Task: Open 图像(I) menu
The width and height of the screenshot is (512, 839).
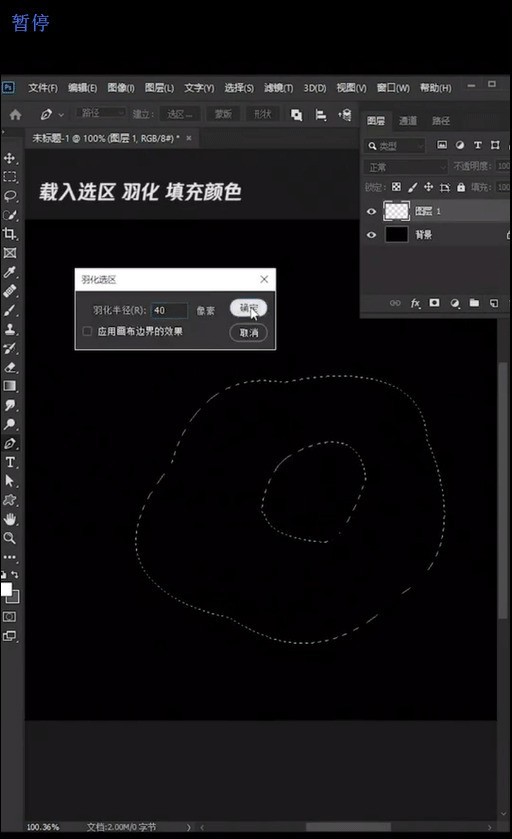Action: [121, 88]
